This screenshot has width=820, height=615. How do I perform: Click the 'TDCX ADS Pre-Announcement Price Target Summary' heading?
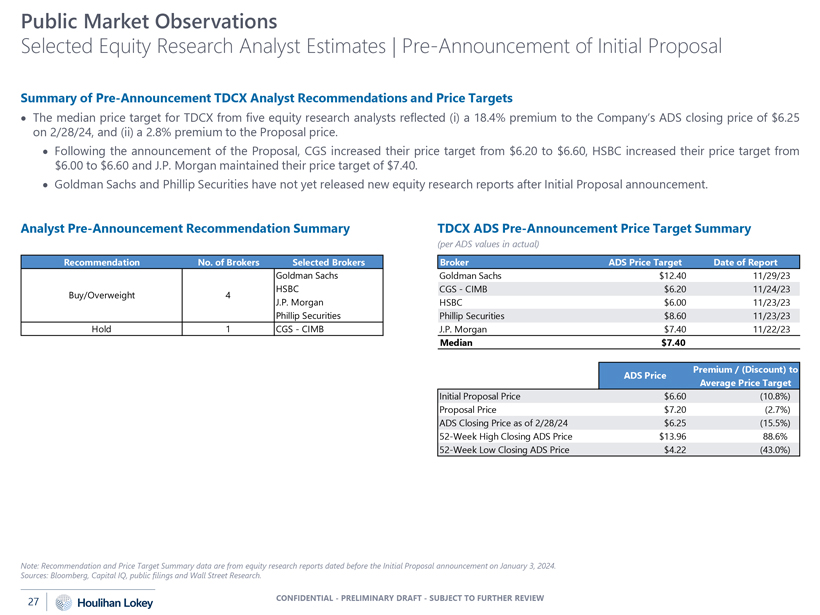tap(594, 229)
